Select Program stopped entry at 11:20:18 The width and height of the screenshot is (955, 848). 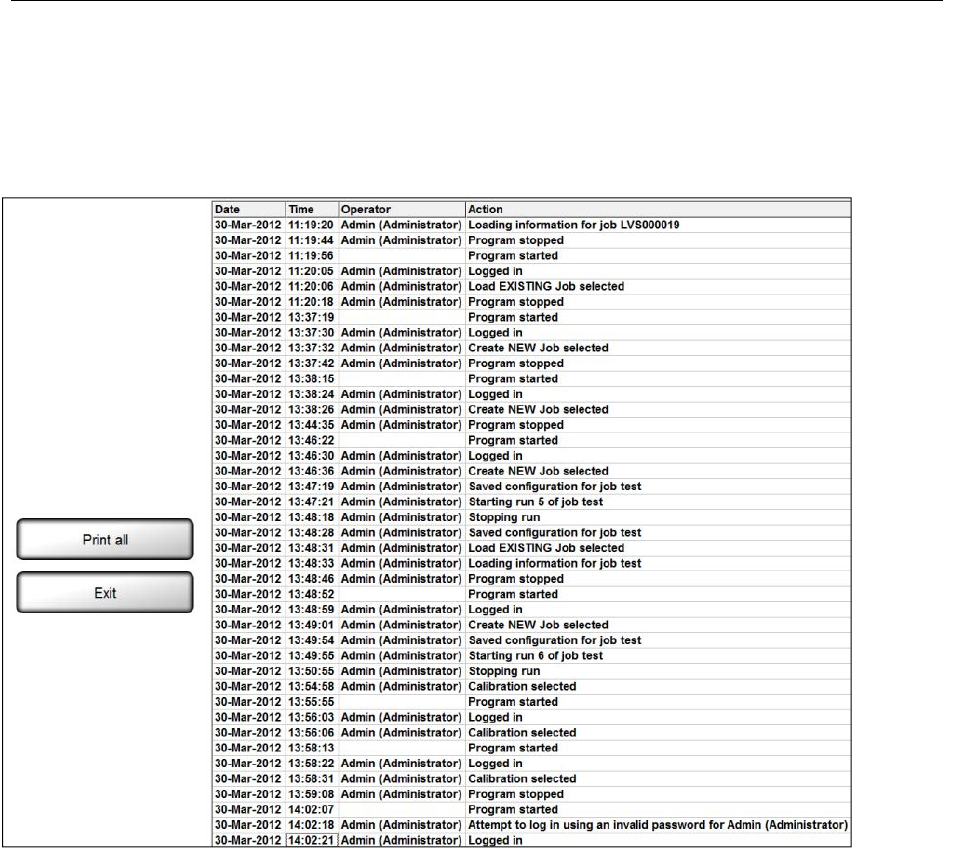point(516,302)
